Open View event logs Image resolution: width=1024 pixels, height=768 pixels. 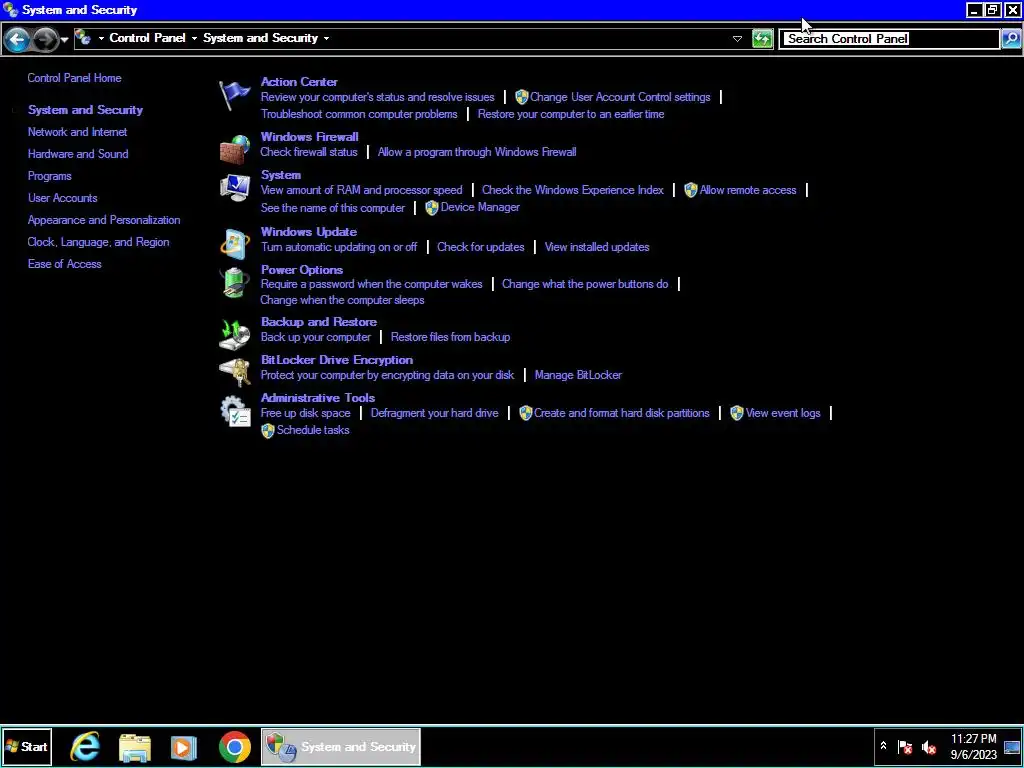[783, 413]
